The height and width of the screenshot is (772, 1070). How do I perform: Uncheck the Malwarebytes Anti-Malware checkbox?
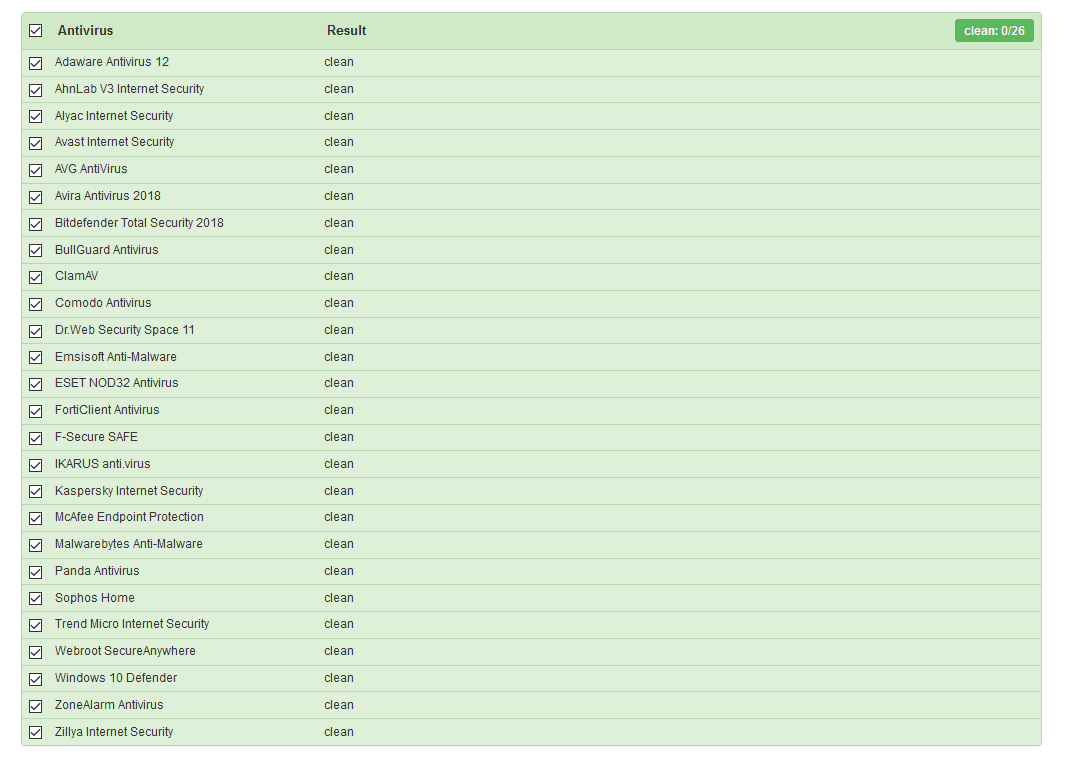(36, 545)
